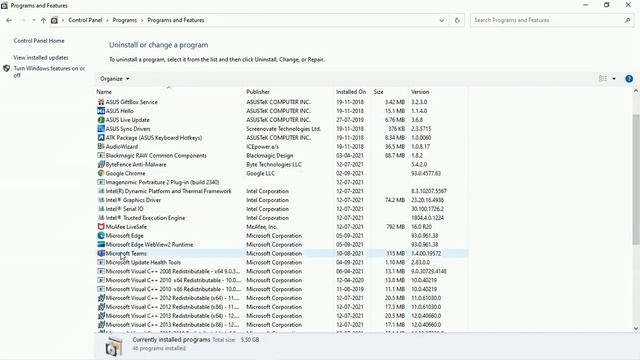The width and height of the screenshot is (640, 360).
Task: Click the Microsoft Update Health Tools icon
Action: pyautogui.click(x=101, y=262)
